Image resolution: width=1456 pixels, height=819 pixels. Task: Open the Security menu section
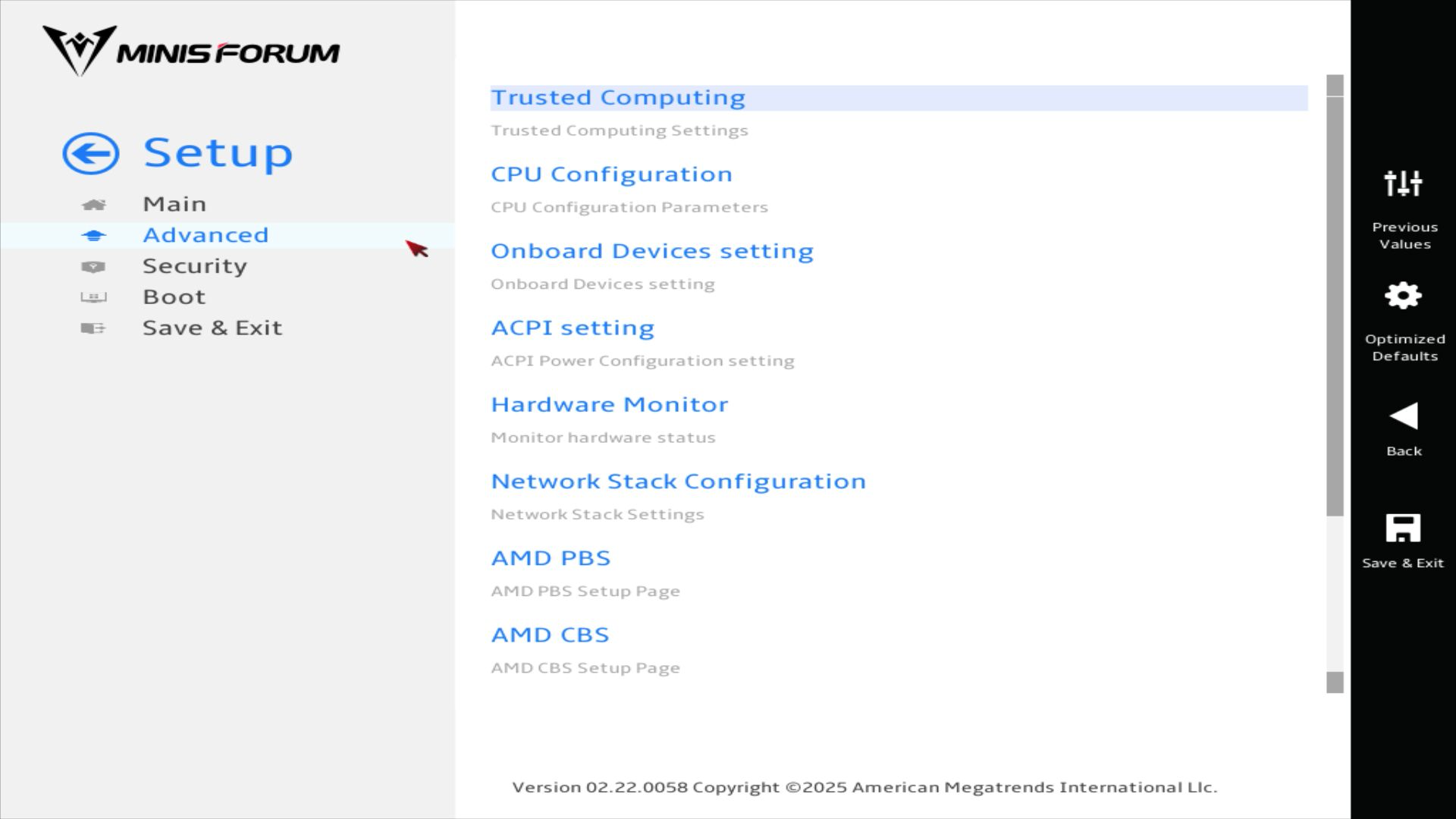(x=195, y=266)
